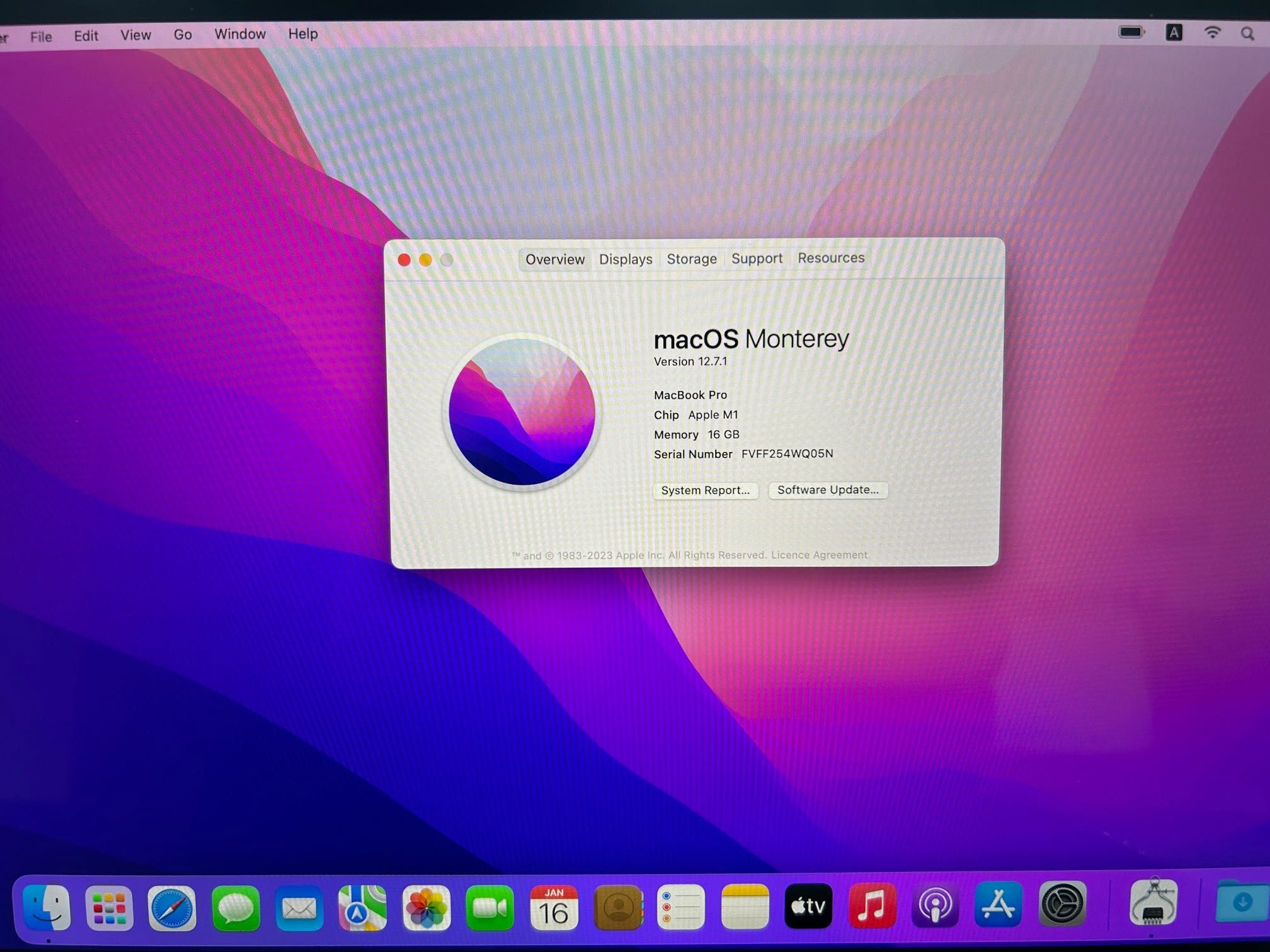Open System Preferences from the Dock
The height and width of the screenshot is (952, 1270).
(x=1062, y=904)
